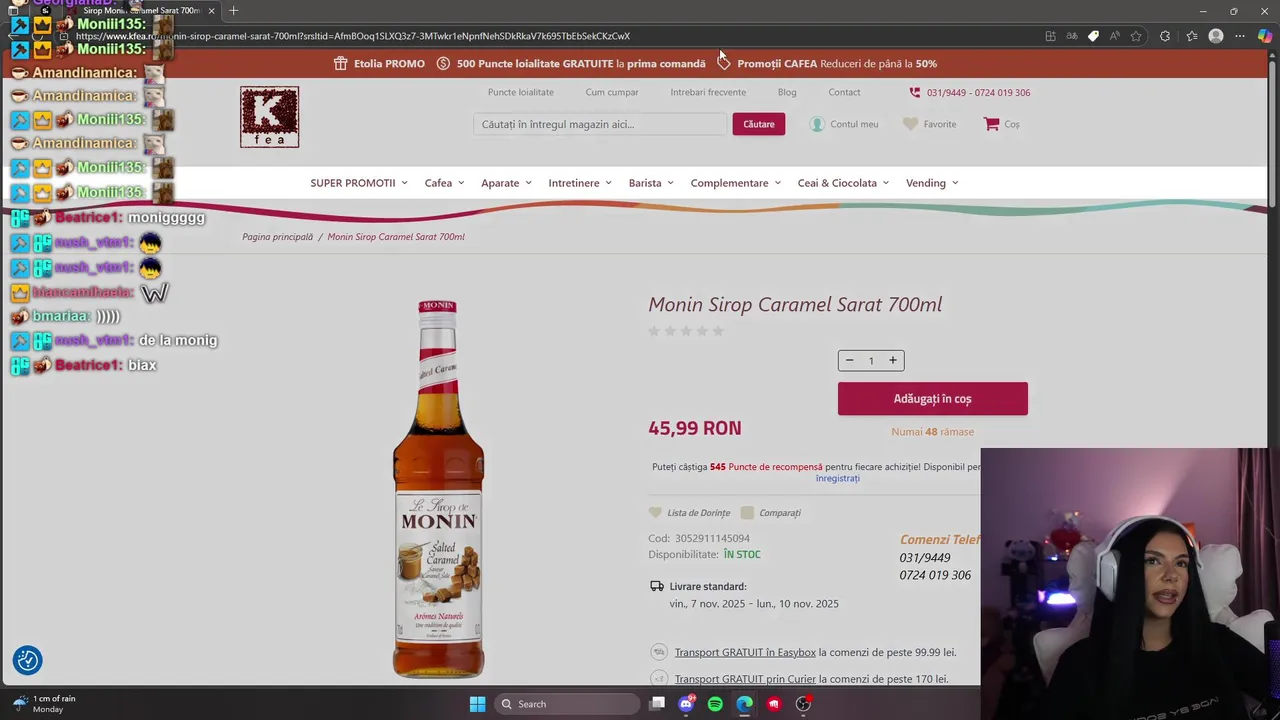The width and height of the screenshot is (1280, 720).
Task: Increase quantity with plus button
Action: tap(893, 360)
